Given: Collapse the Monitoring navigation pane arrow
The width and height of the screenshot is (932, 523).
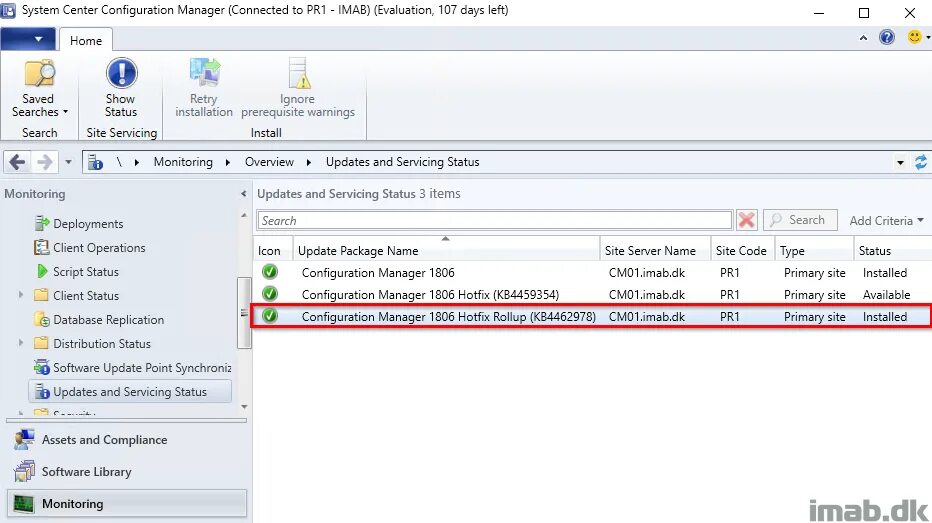Looking at the screenshot, I should (243, 194).
